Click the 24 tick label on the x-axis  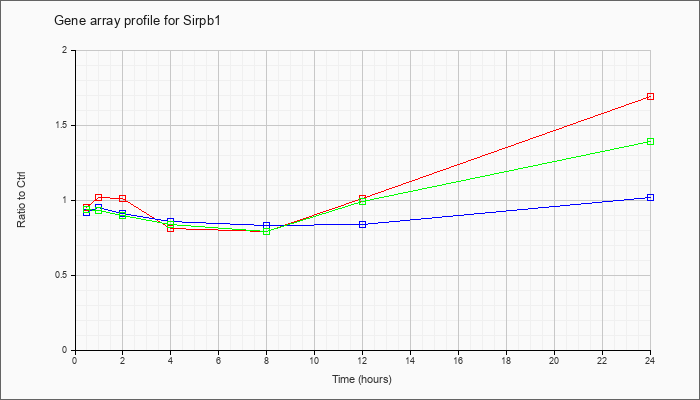(650, 360)
